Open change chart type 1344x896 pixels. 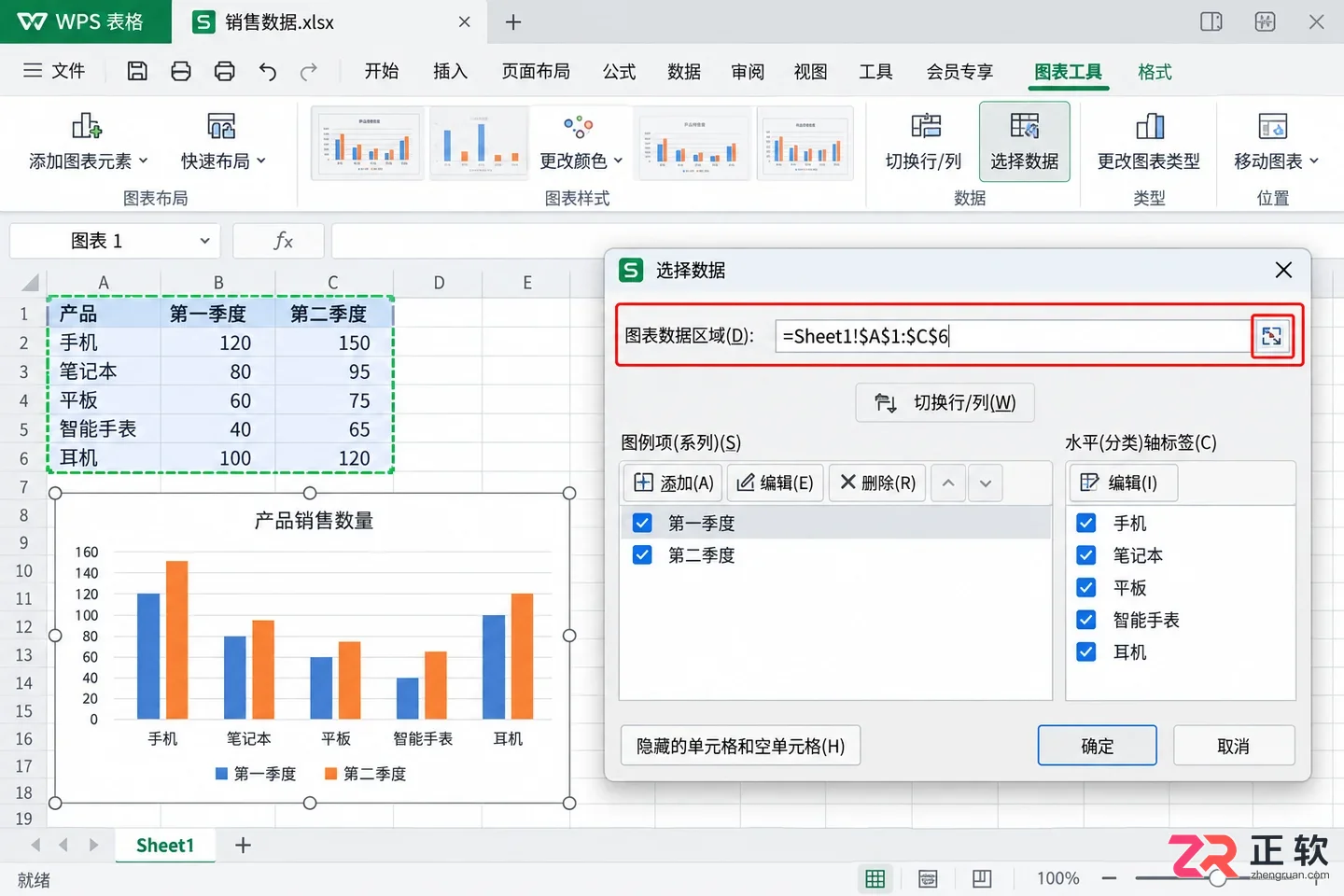(x=1149, y=142)
